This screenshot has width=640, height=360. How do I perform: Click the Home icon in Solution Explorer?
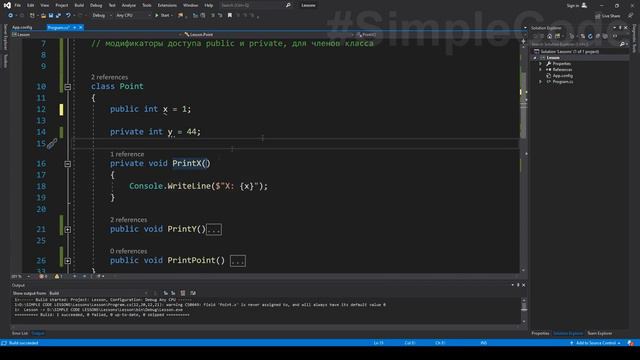tap(549, 36)
